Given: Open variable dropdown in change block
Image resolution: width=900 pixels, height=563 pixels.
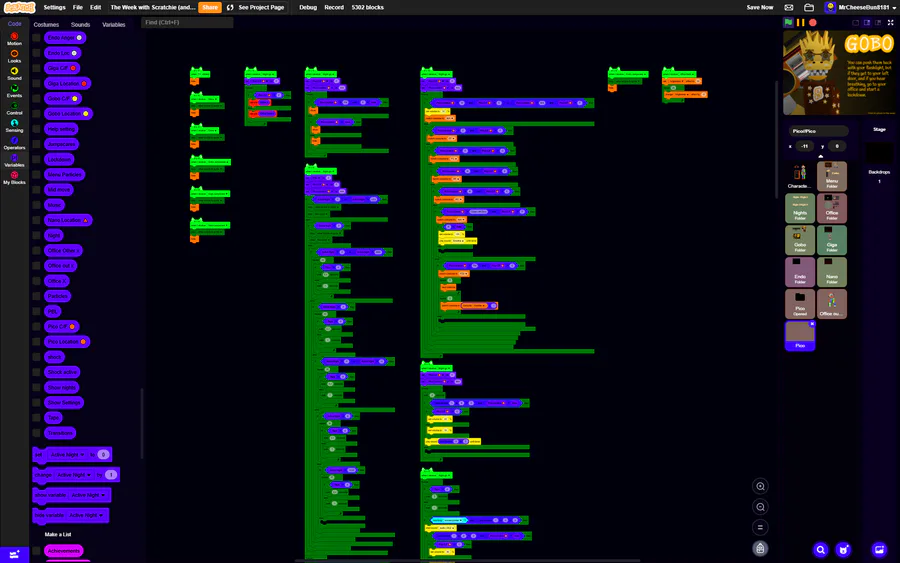Looking at the screenshot, I should 74,475.
